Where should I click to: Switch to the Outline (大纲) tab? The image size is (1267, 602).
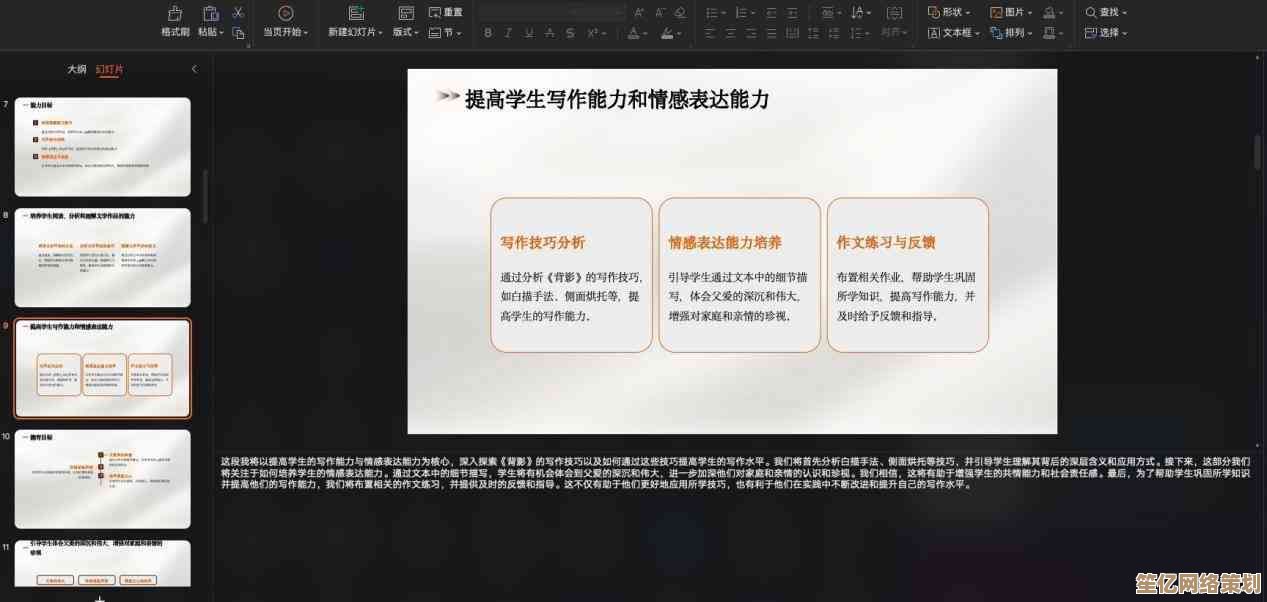tap(77, 69)
